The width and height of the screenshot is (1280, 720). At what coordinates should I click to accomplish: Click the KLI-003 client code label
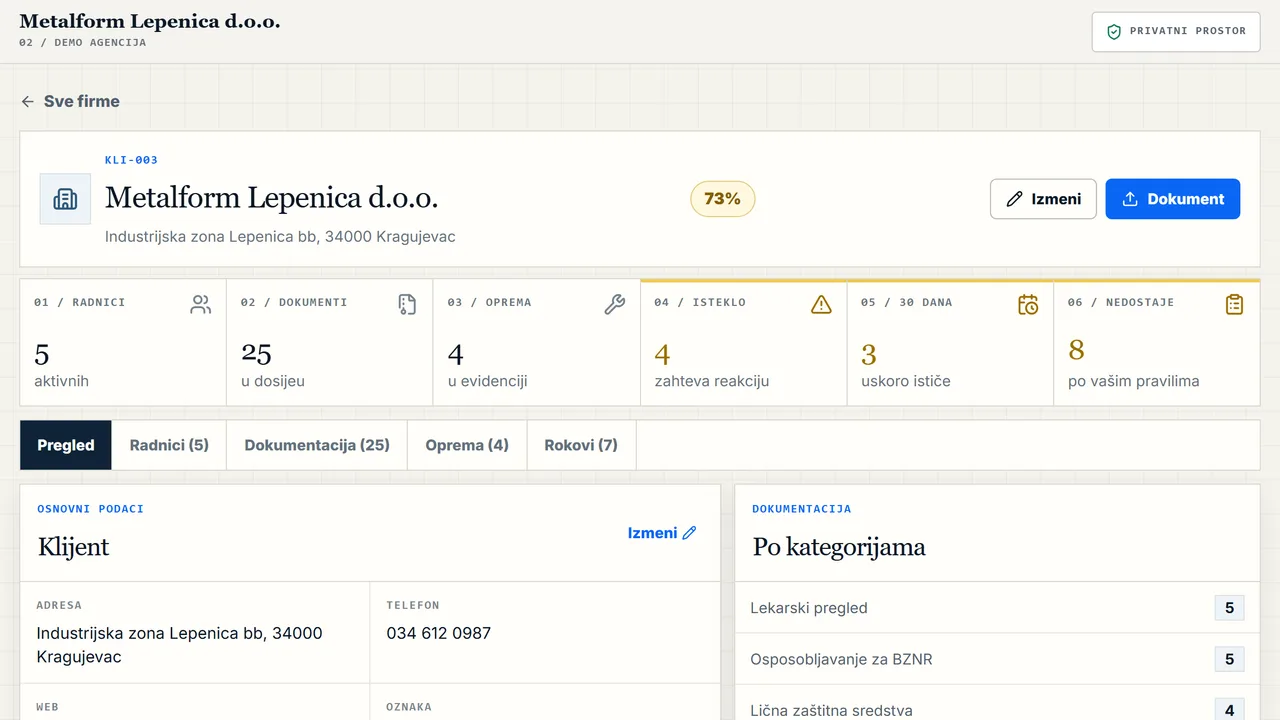tap(131, 160)
